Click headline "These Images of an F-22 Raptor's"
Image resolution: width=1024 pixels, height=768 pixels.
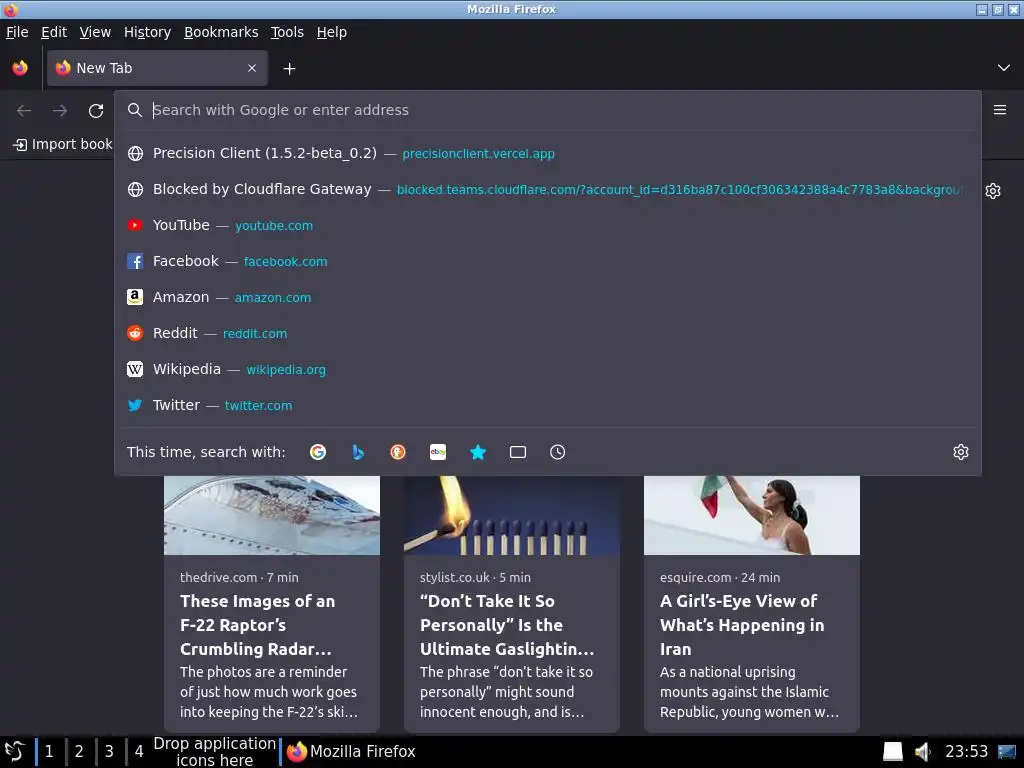pyautogui.click(x=257, y=613)
